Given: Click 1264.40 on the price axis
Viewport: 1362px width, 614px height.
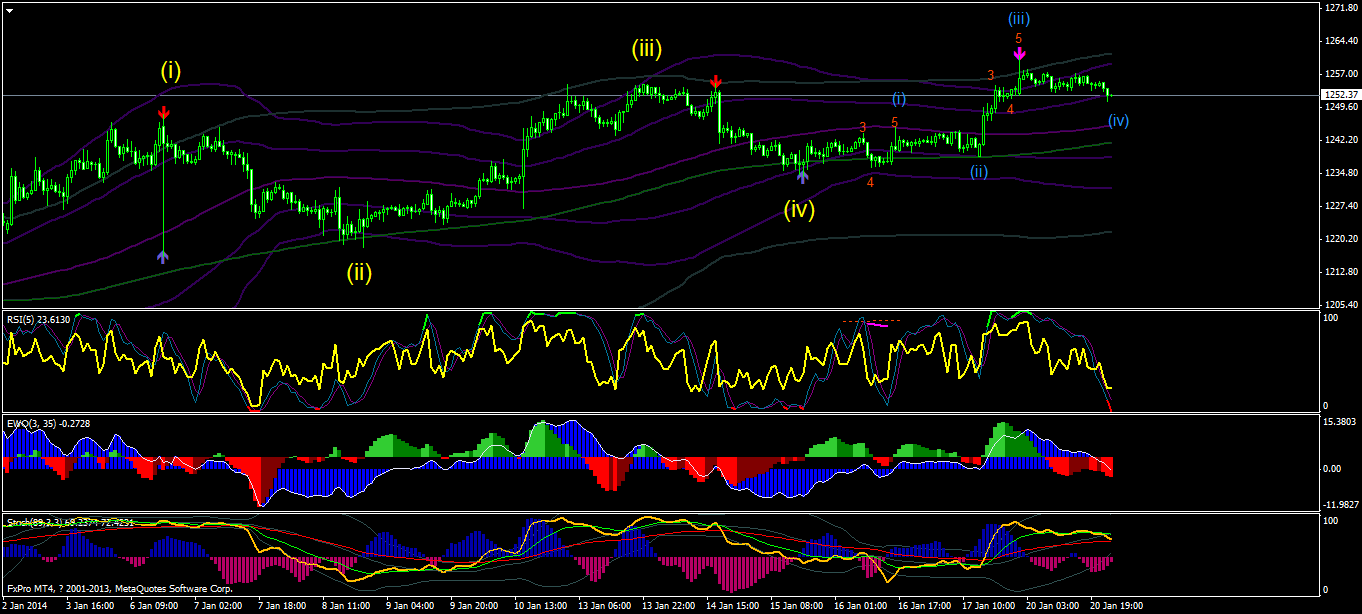Looking at the screenshot, I should pyautogui.click(x=1339, y=41).
